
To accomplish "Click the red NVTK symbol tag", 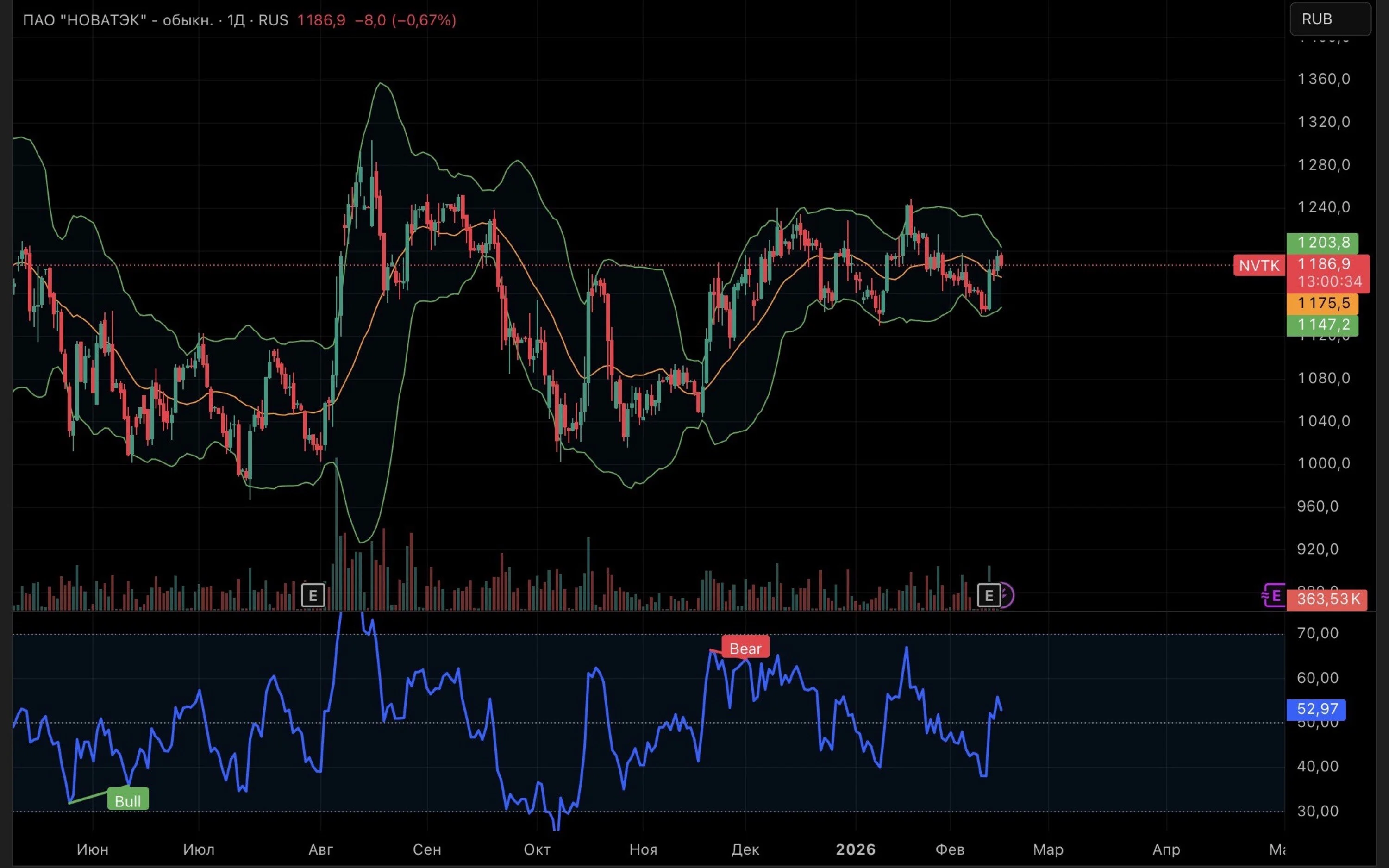I will 1259,265.
